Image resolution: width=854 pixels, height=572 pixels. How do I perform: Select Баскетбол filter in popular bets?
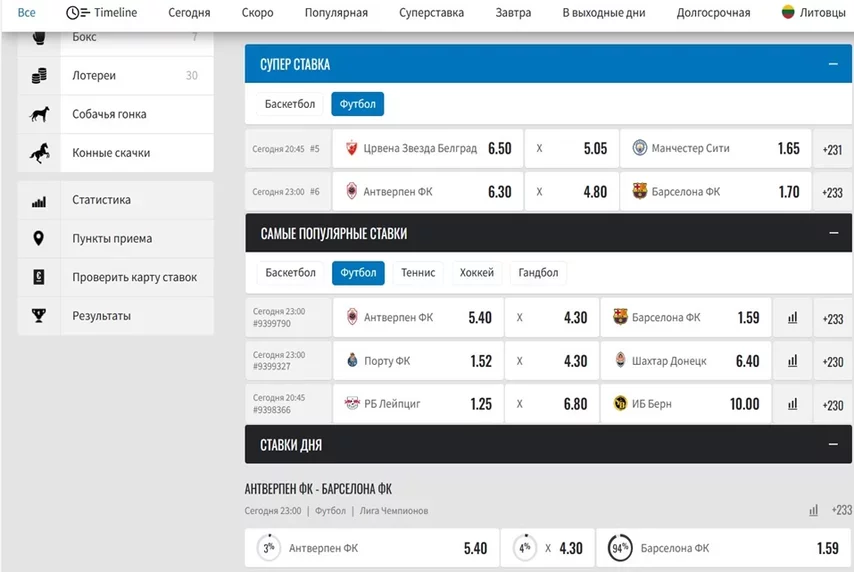click(290, 273)
